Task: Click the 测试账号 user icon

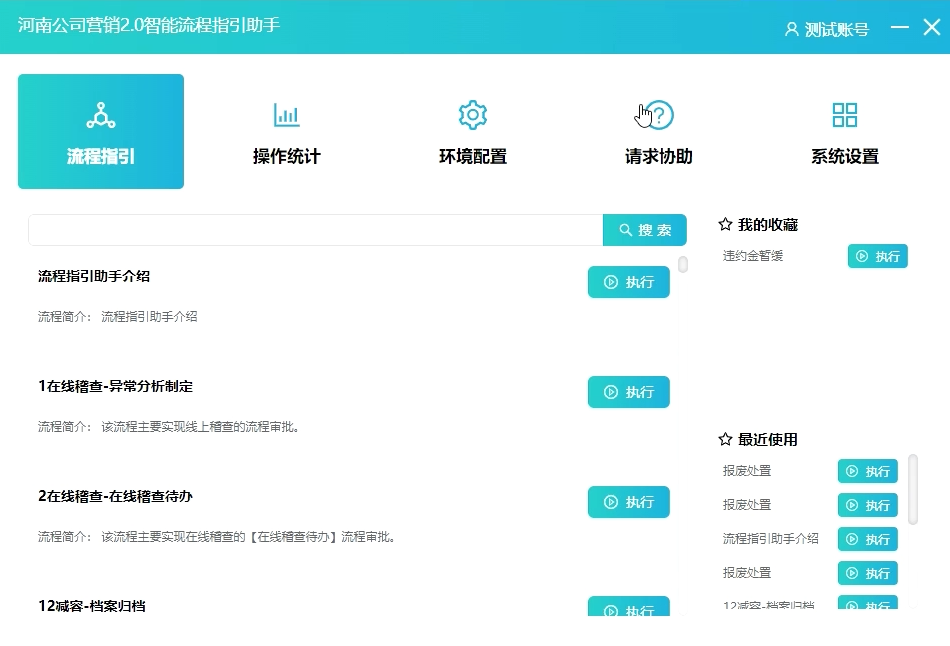Action: pyautogui.click(x=791, y=29)
